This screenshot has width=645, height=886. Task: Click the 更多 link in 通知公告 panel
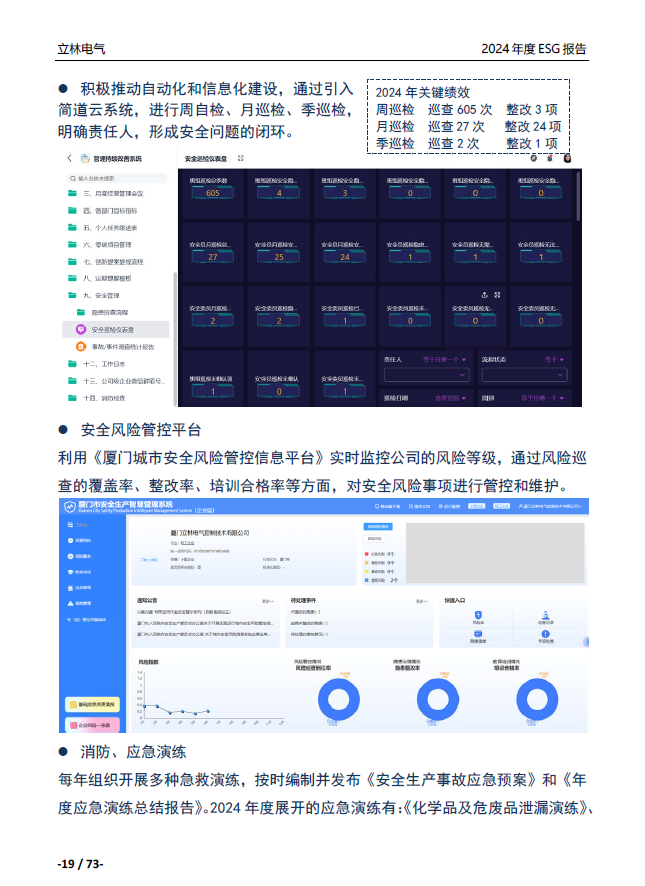tap(269, 601)
